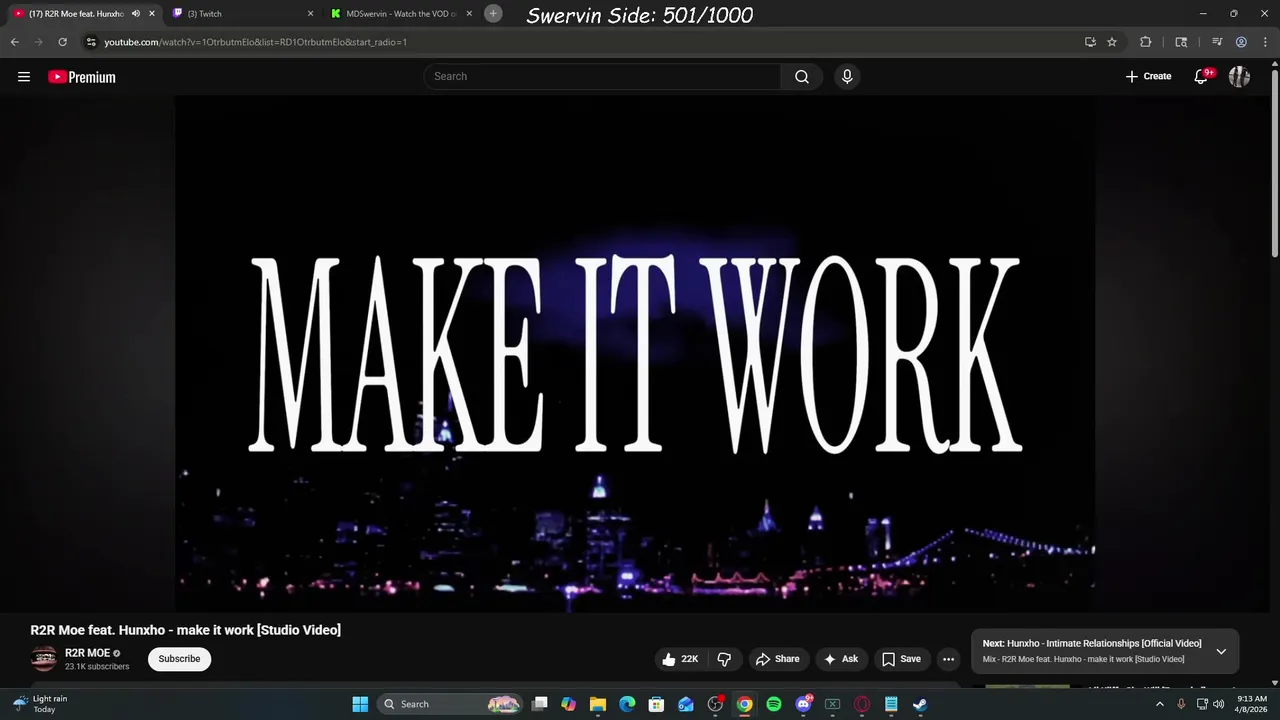The width and height of the screenshot is (1280, 720).
Task: Open Microsoft Edge from taskbar
Action: point(627,704)
